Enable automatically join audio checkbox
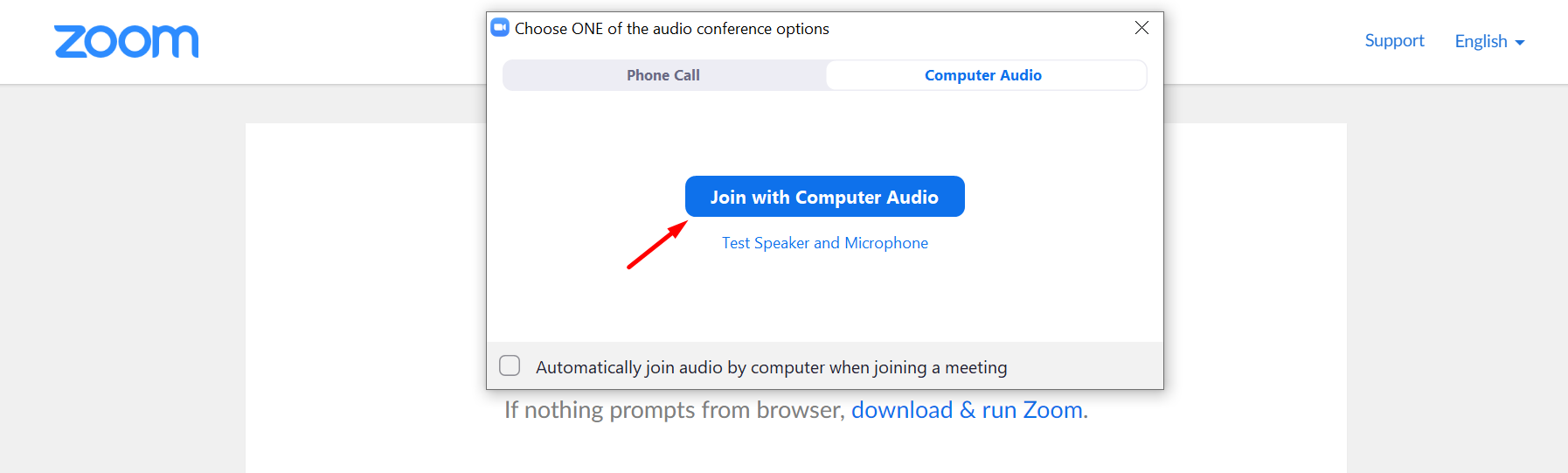Image resolution: width=1568 pixels, height=473 pixels. click(x=510, y=365)
